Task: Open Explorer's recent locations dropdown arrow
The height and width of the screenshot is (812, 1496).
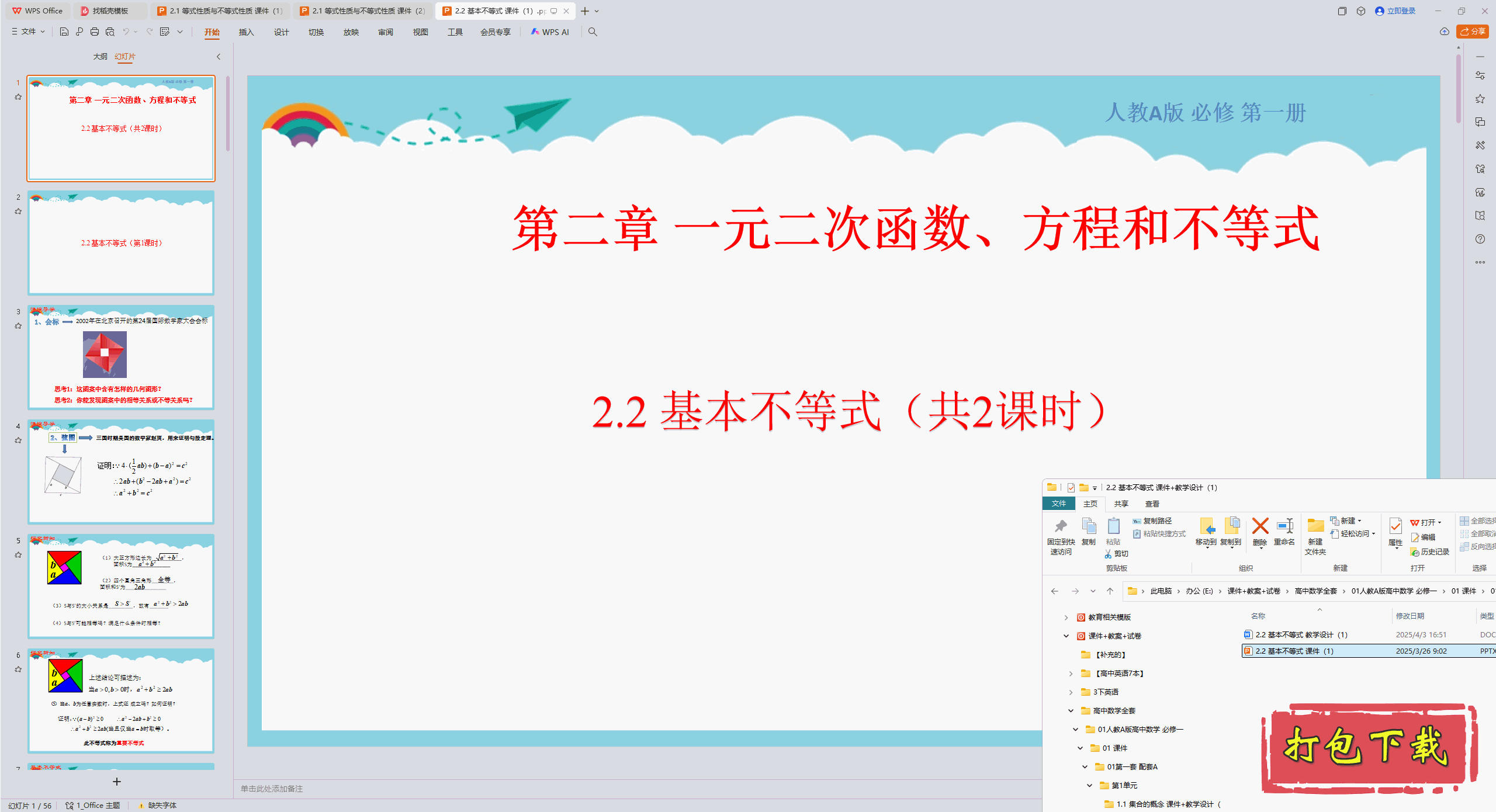Action: [1093, 591]
